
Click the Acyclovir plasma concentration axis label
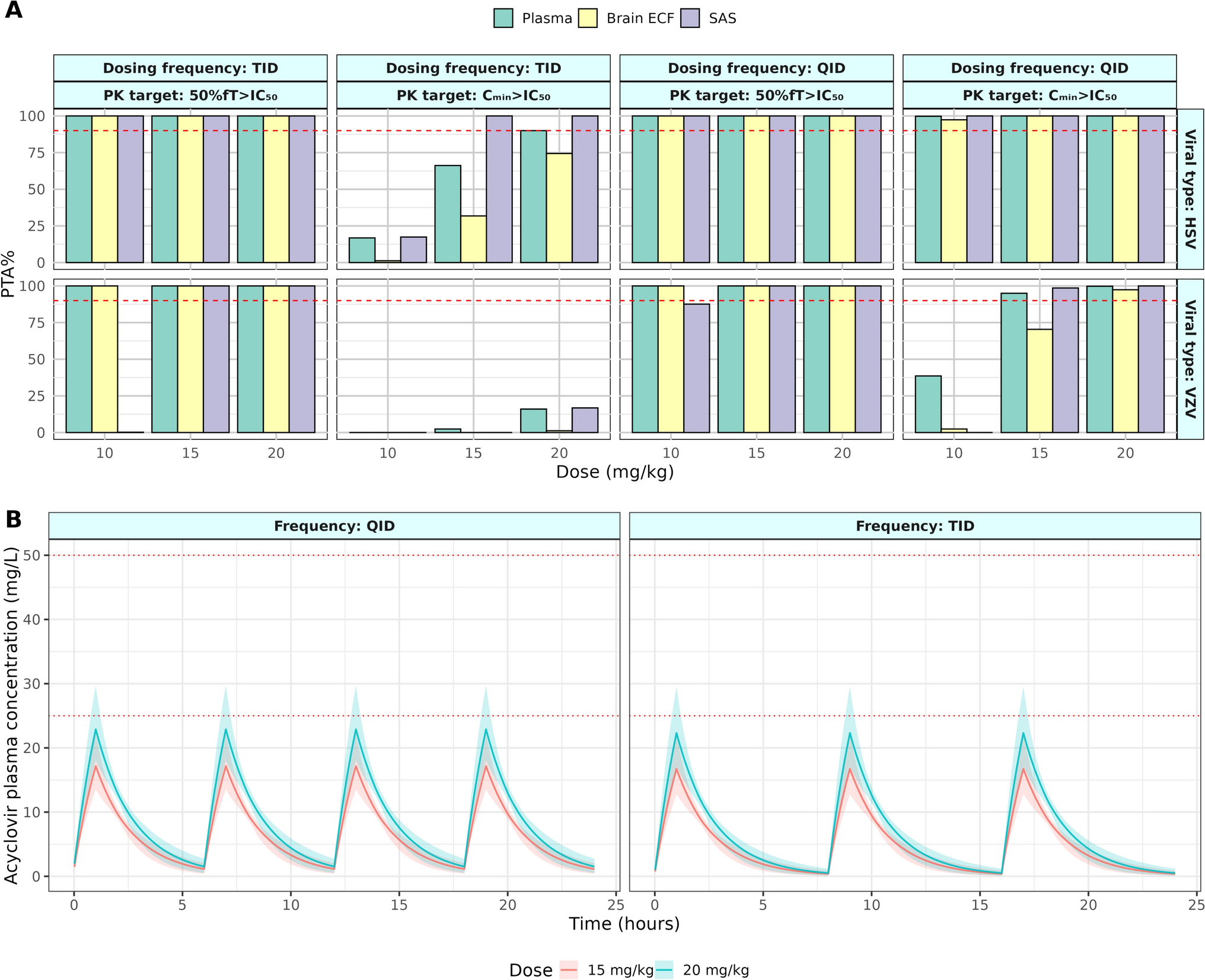[11, 715]
